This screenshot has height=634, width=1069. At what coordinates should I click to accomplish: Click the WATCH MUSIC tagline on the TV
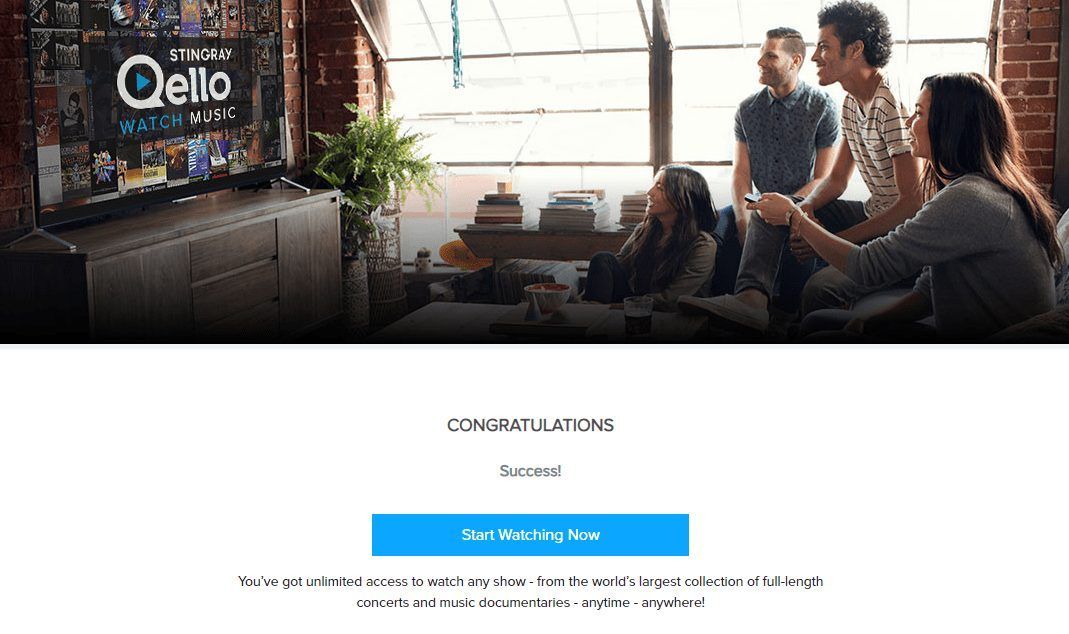[x=178, y=120]
